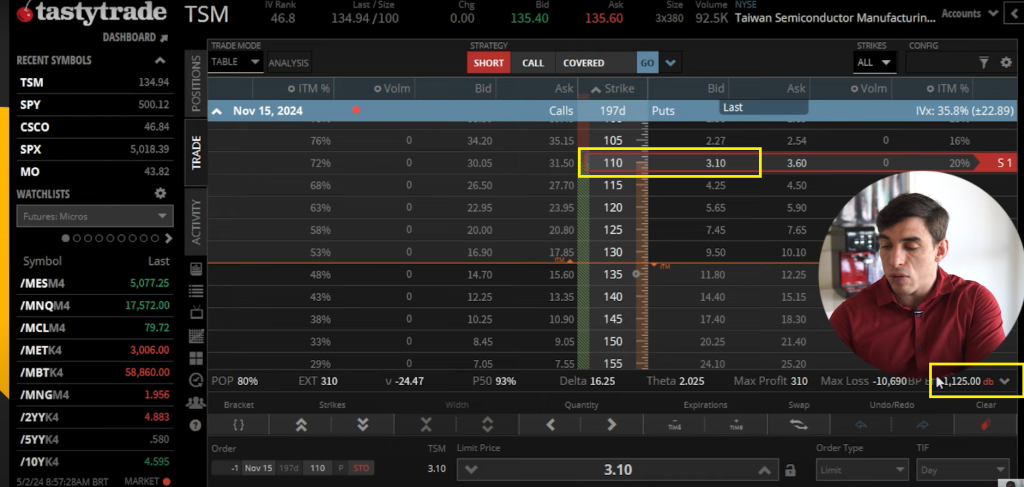Collapse the Nov 15, 2024 expiration
Image resolution: width=1024 pixels, height=487 pixels.
pyautogui.click(x=216, y=111)
